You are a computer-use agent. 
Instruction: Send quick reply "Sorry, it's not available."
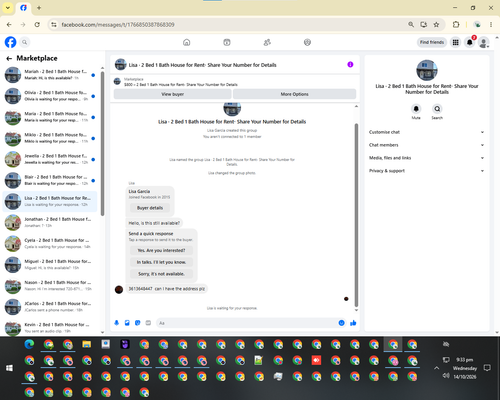click(161, 274)
